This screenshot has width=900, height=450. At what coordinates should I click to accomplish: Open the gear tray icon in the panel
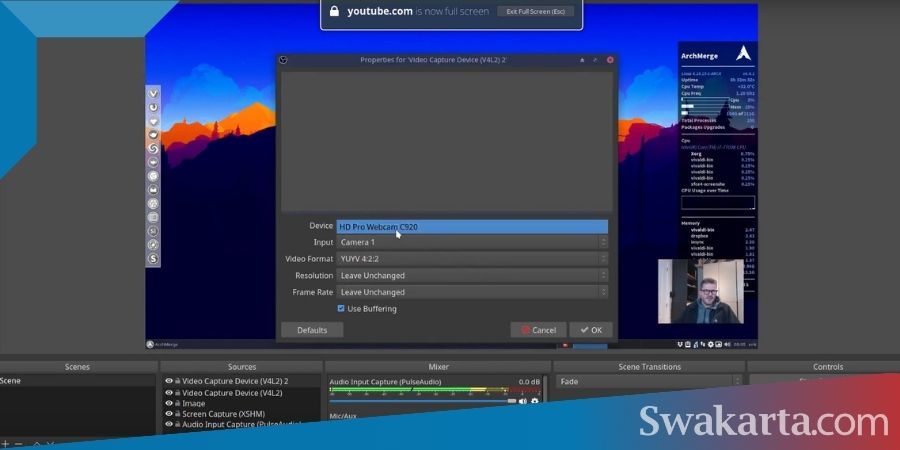[x=711, y=344]
